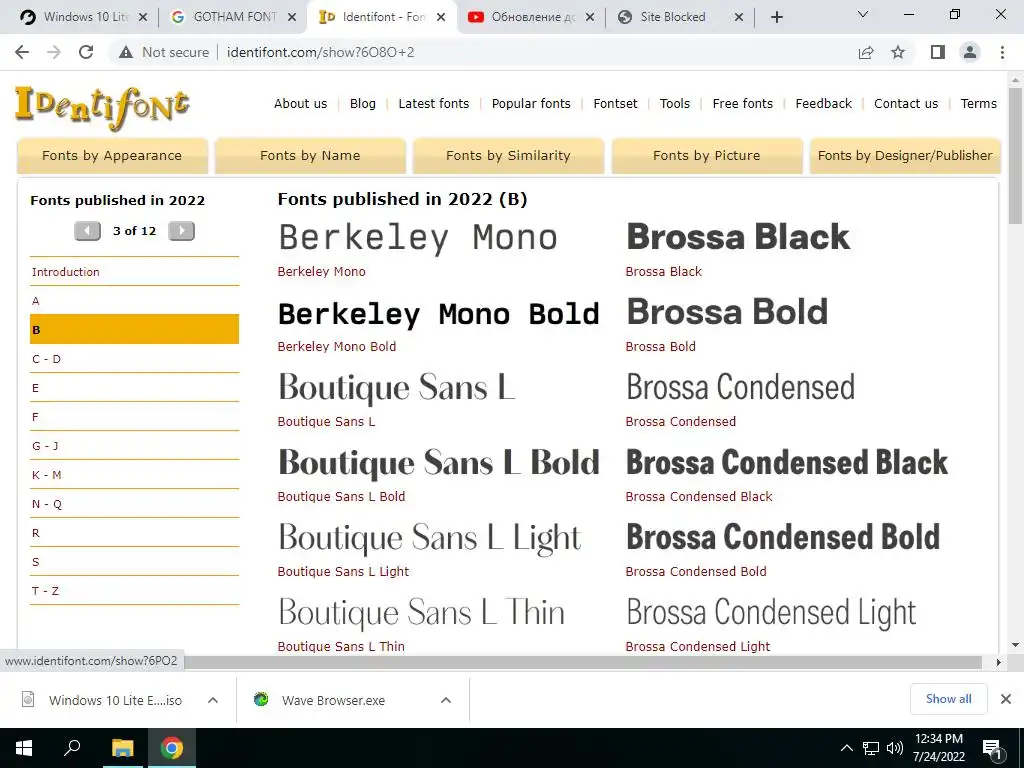Open the Windows Start menu
The height and width of the screenshot is (768, 1024).
[x=24, y=748]
